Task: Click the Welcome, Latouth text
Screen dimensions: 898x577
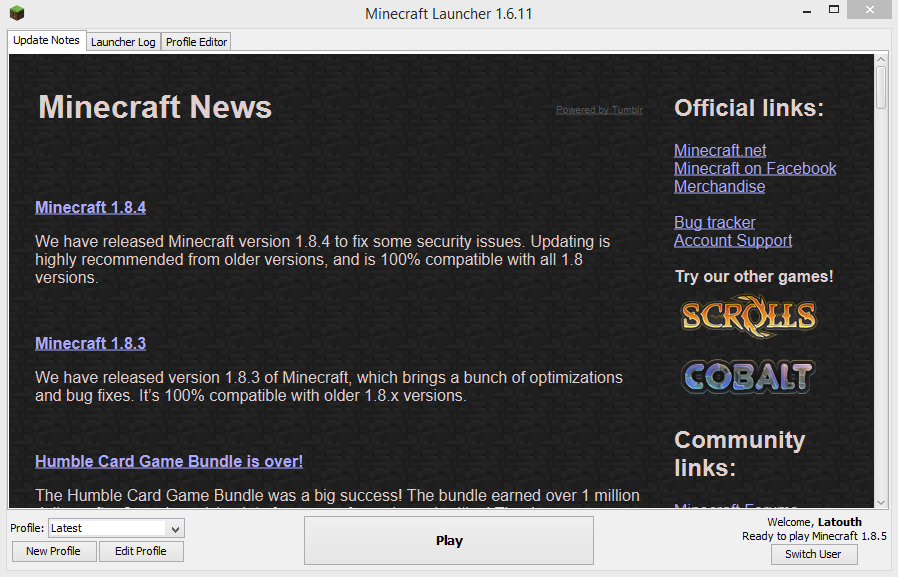Action: pos(814,522)
